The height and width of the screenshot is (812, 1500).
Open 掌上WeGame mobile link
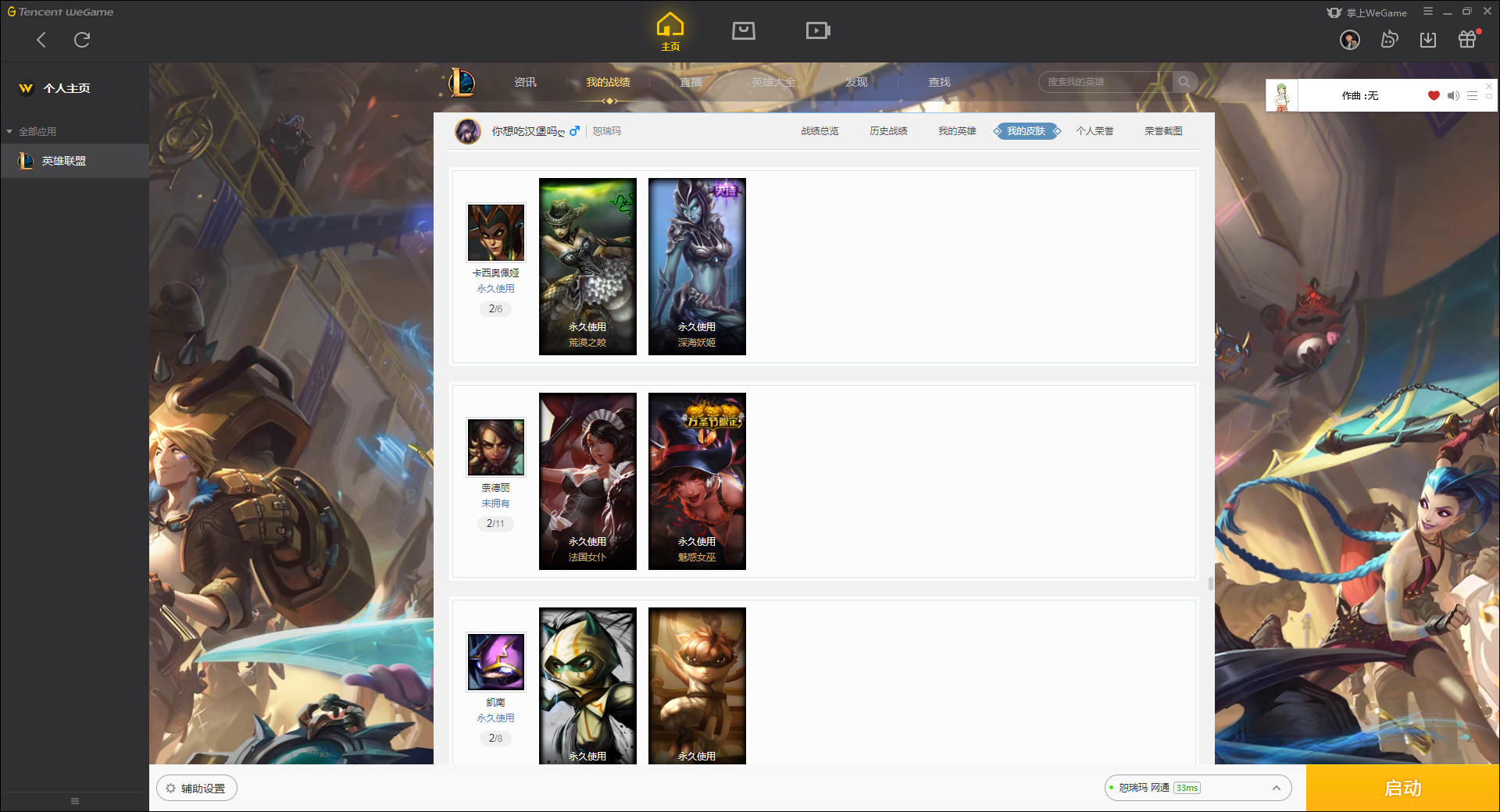coord(1367,12)
